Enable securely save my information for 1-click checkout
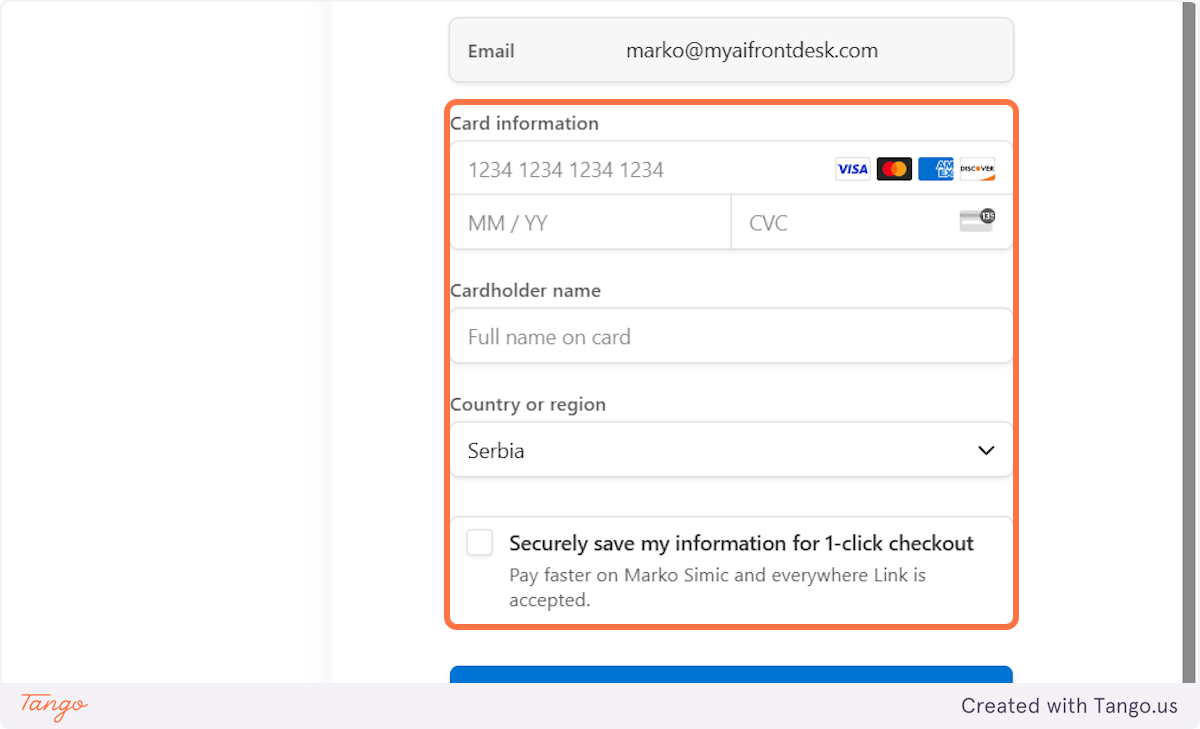Image resolution: width=1200 pixels, height=729 pixels. (x=479, y=542)
